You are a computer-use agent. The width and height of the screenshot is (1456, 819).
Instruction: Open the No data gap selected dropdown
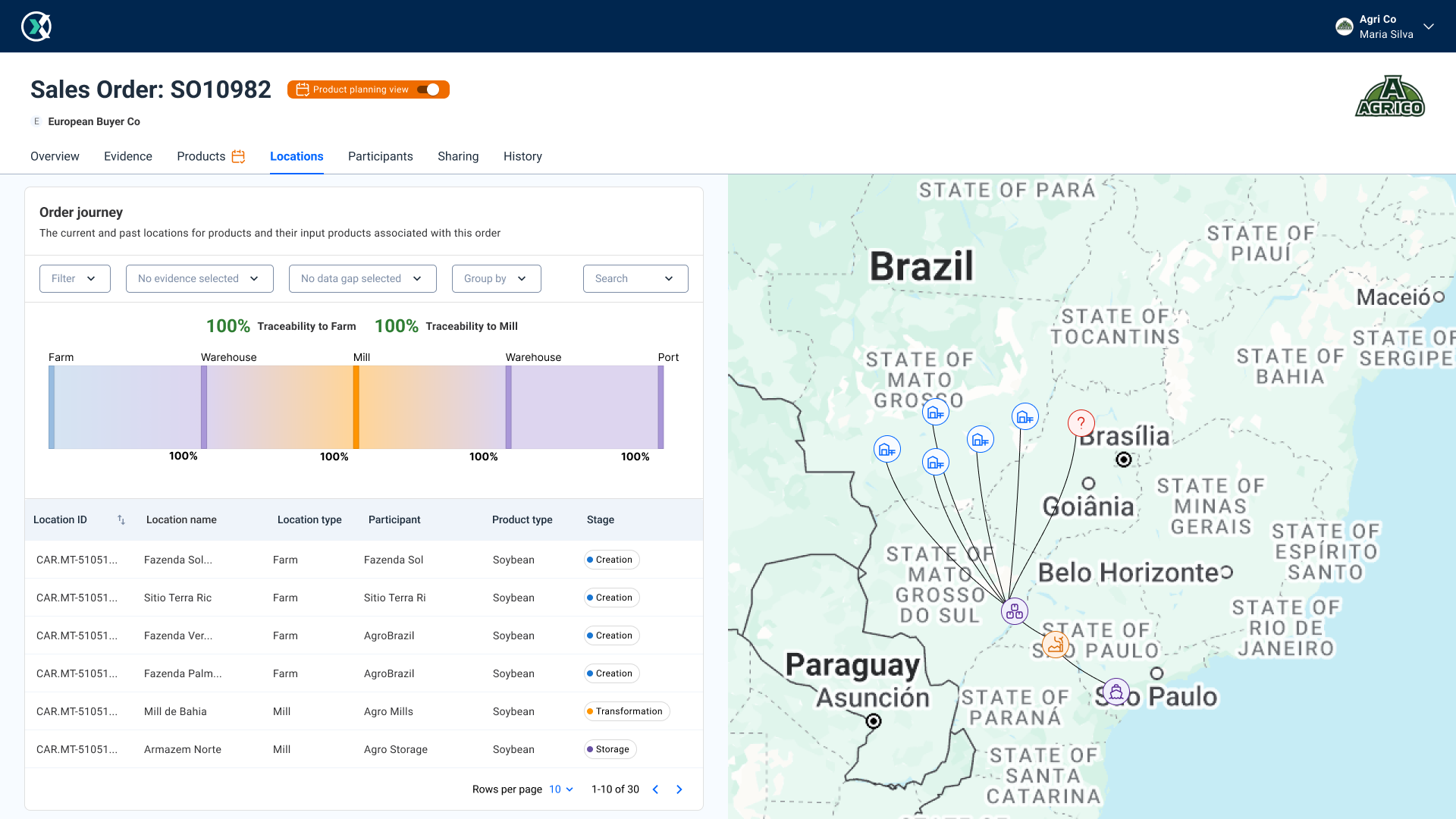tap(362, 278)
